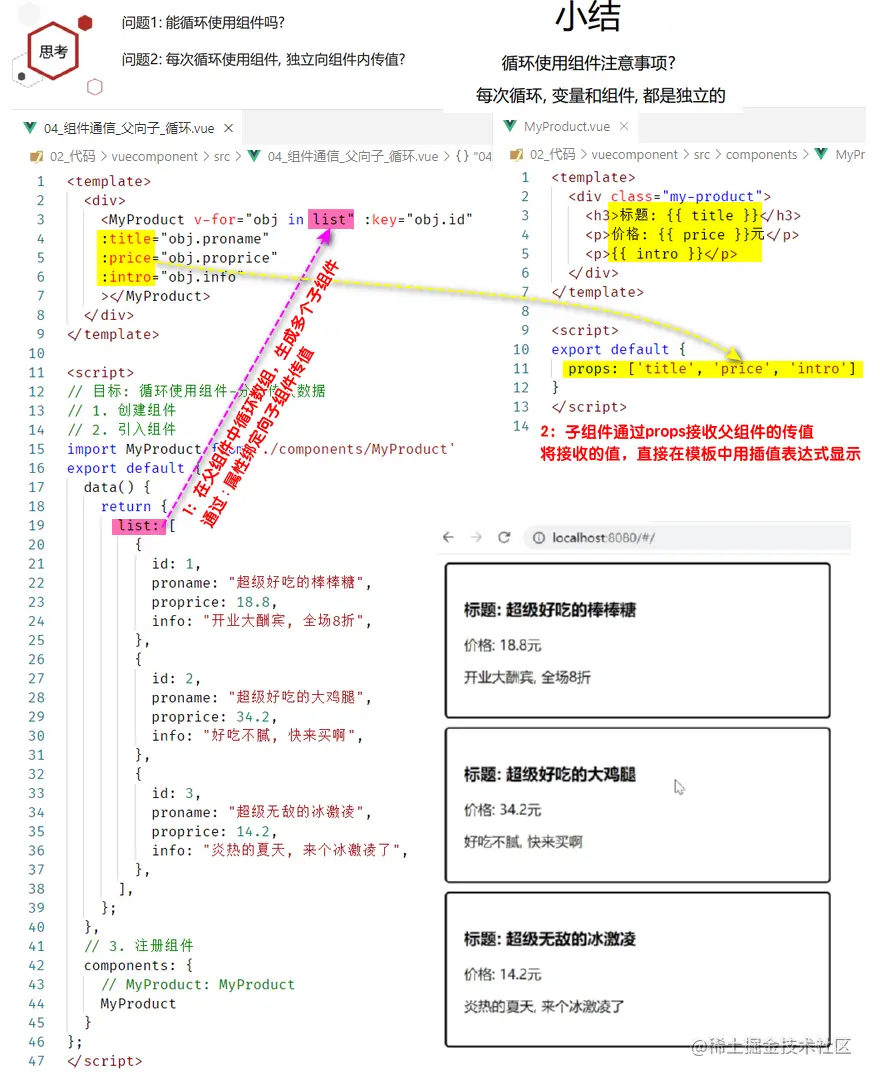This screenshot has height=1085, width=880.
Task: Click the string "超级好吃的棒棒糖" in code
Action: [x=296, y=583]
